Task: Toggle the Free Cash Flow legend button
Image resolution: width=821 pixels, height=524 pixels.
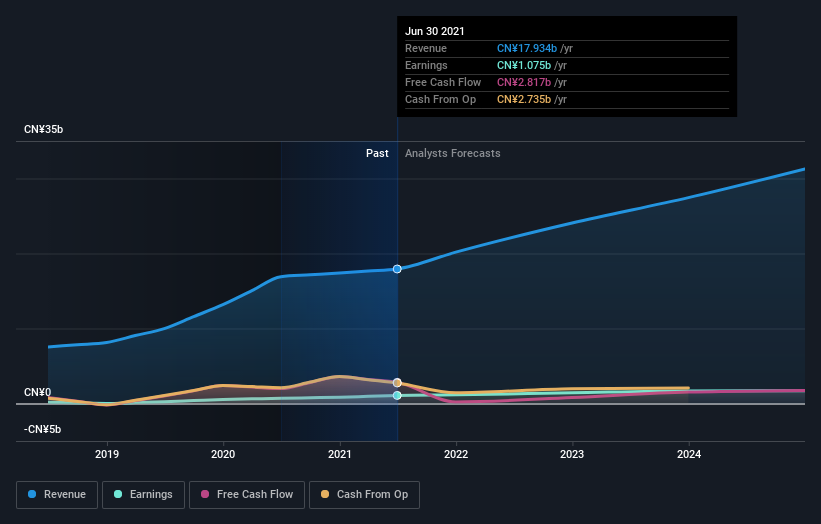Action: point(247,495)
